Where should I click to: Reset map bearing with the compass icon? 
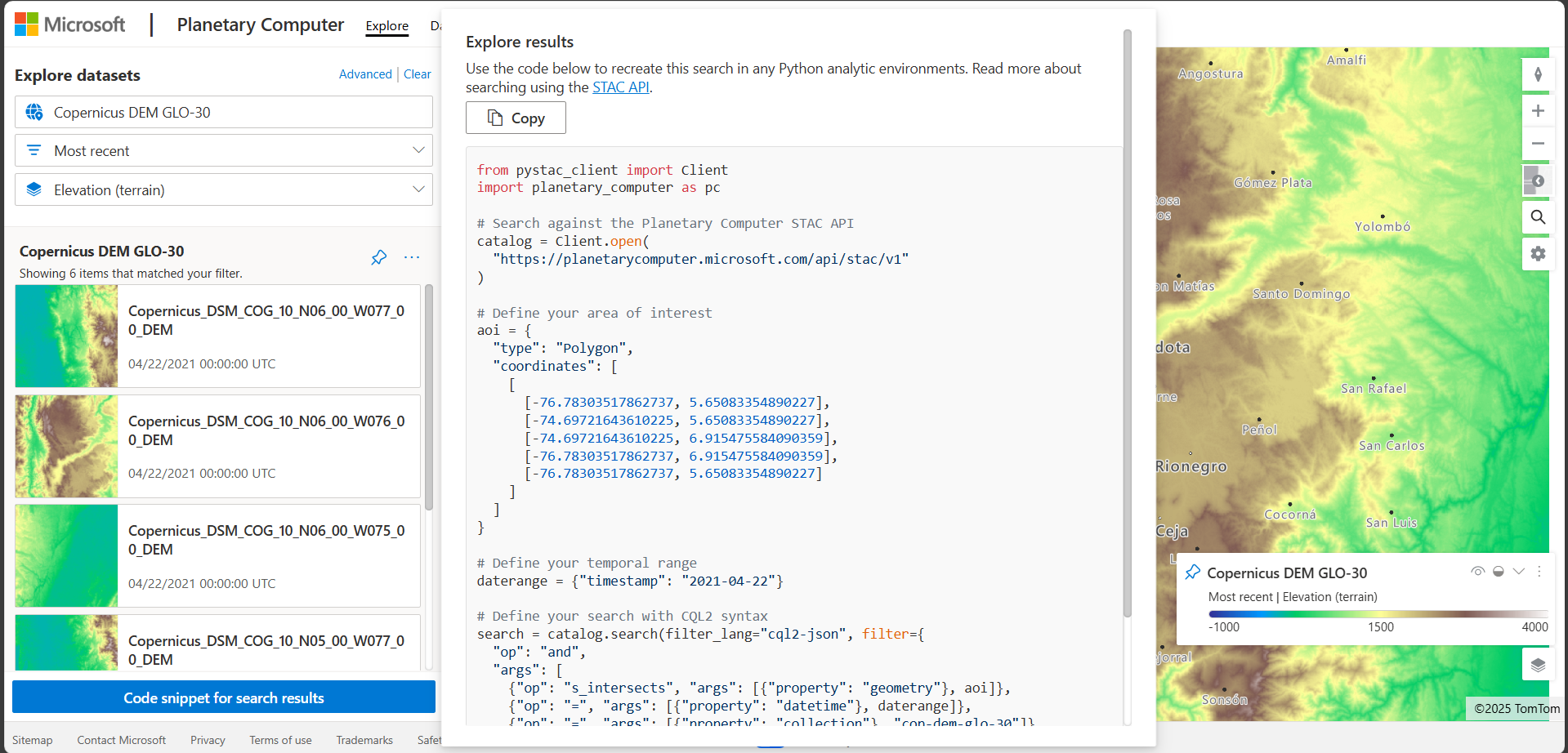coord(1537,75)
